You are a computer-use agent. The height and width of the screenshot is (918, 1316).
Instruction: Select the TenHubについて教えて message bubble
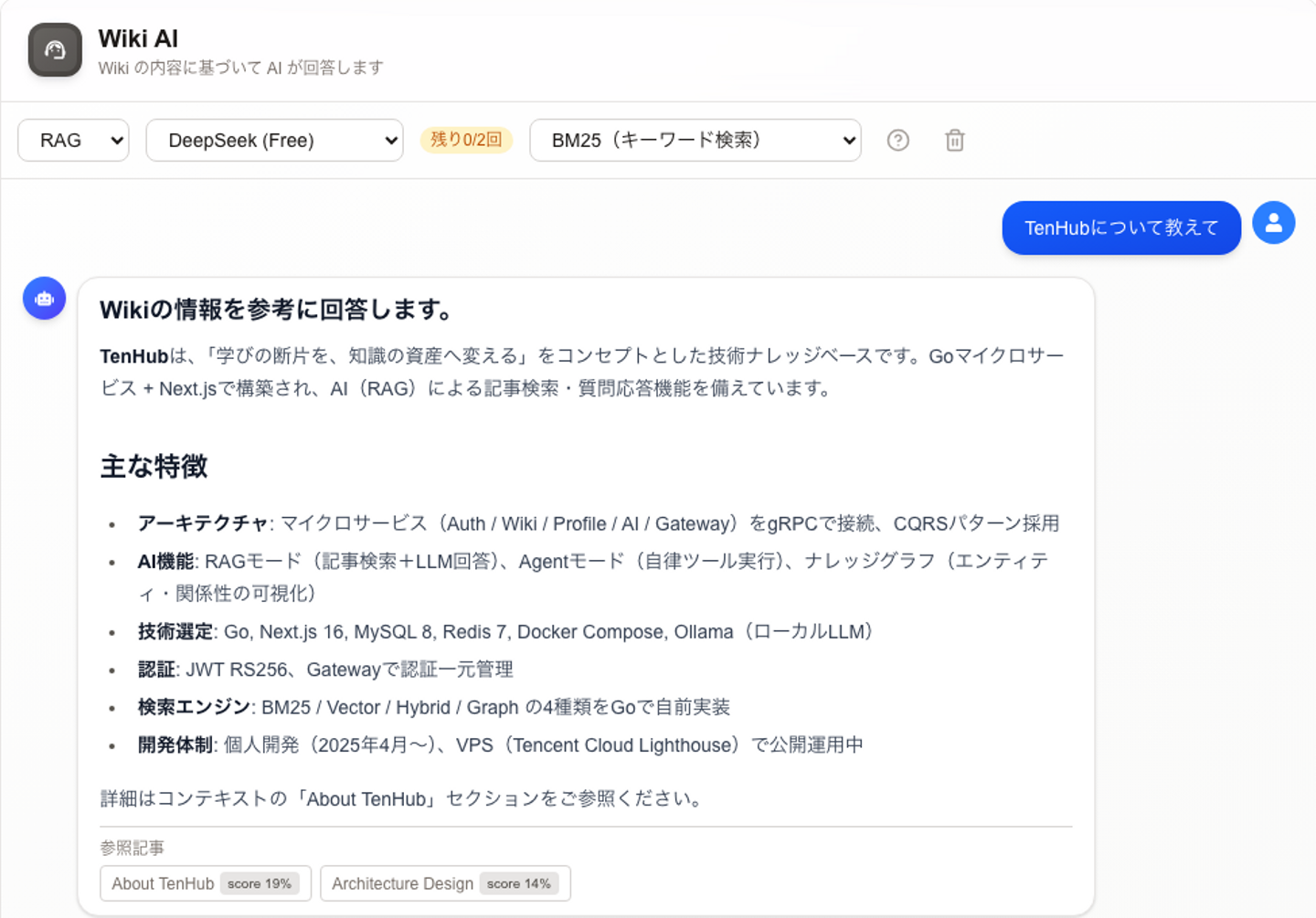(x=1121, y=227)
